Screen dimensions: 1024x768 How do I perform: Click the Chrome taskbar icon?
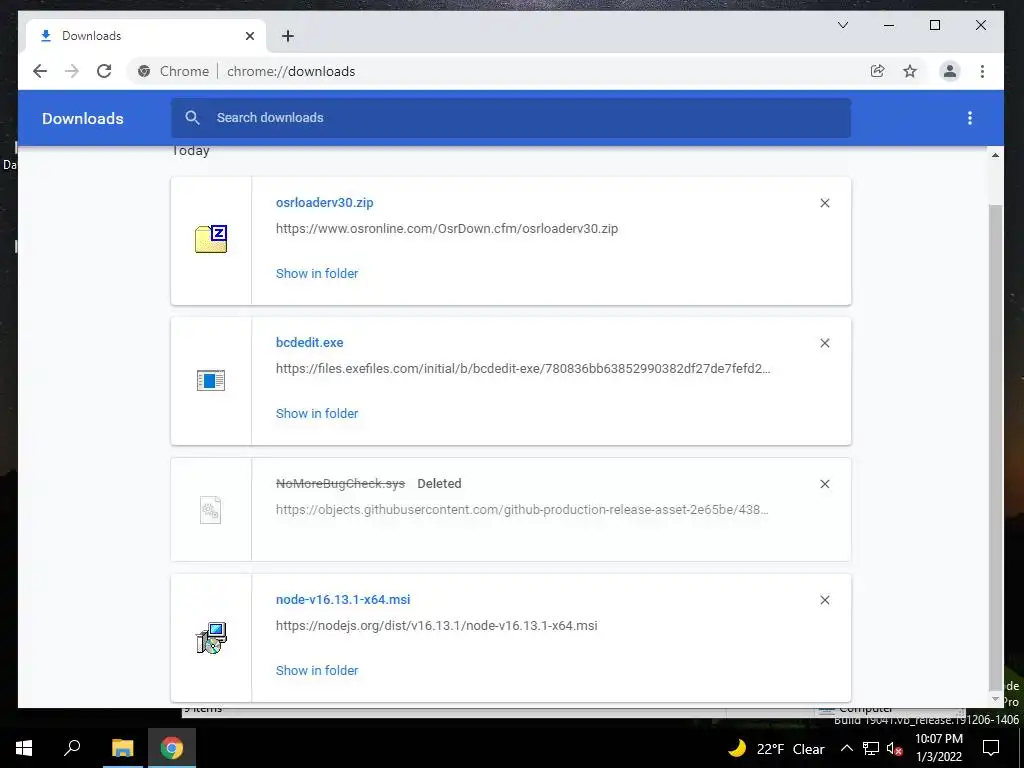172,748
